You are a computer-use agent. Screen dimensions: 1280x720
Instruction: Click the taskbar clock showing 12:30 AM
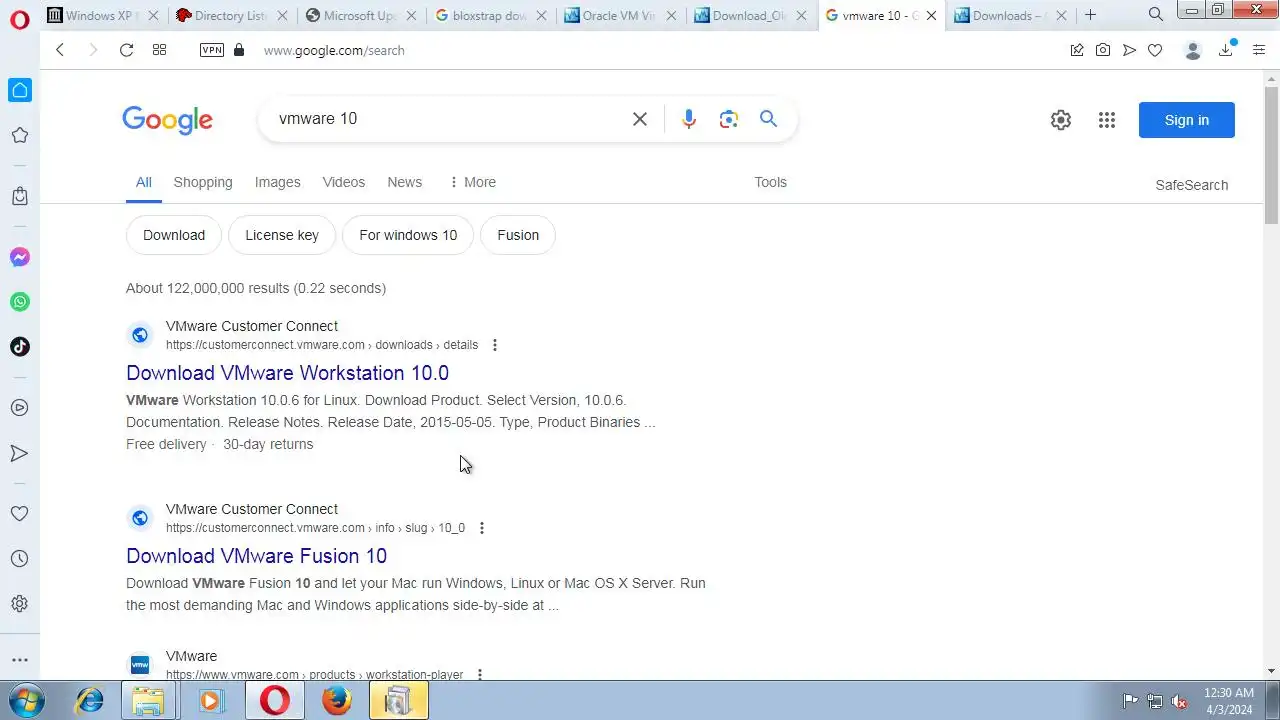tap(1229, 701)
